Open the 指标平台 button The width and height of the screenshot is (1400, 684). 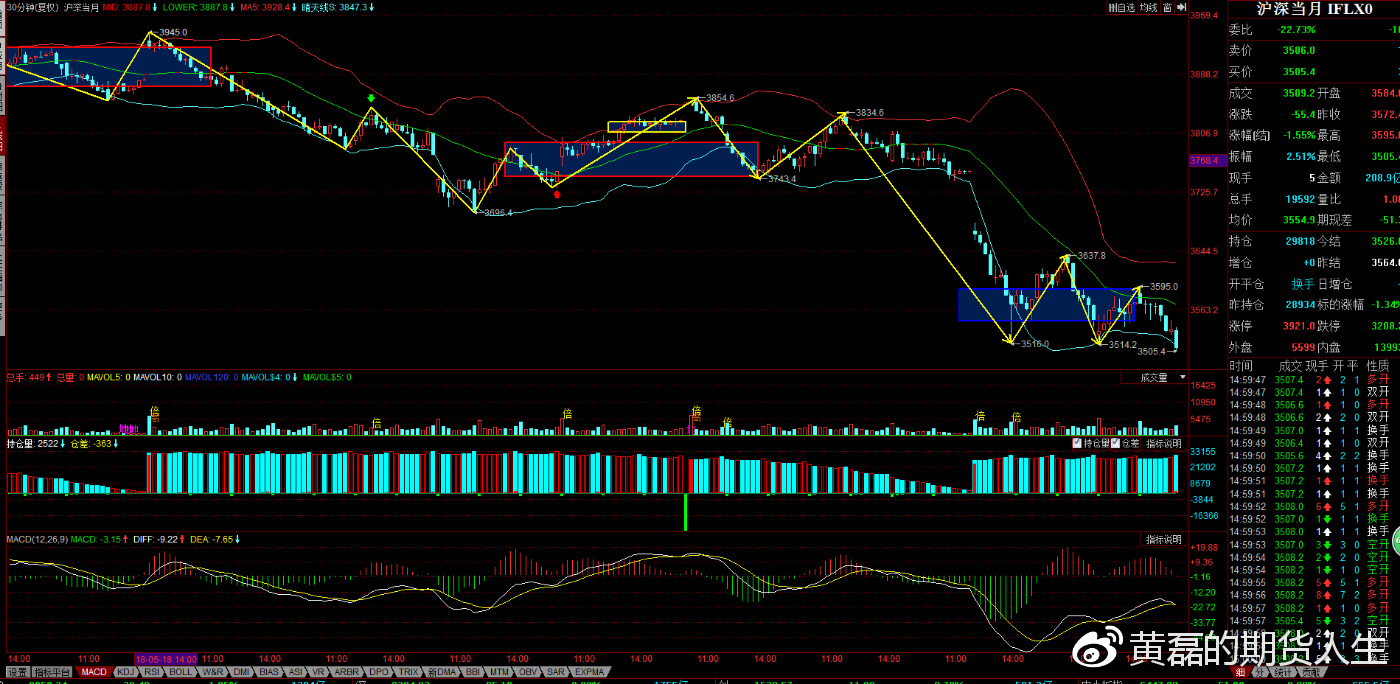coord(53,672)
